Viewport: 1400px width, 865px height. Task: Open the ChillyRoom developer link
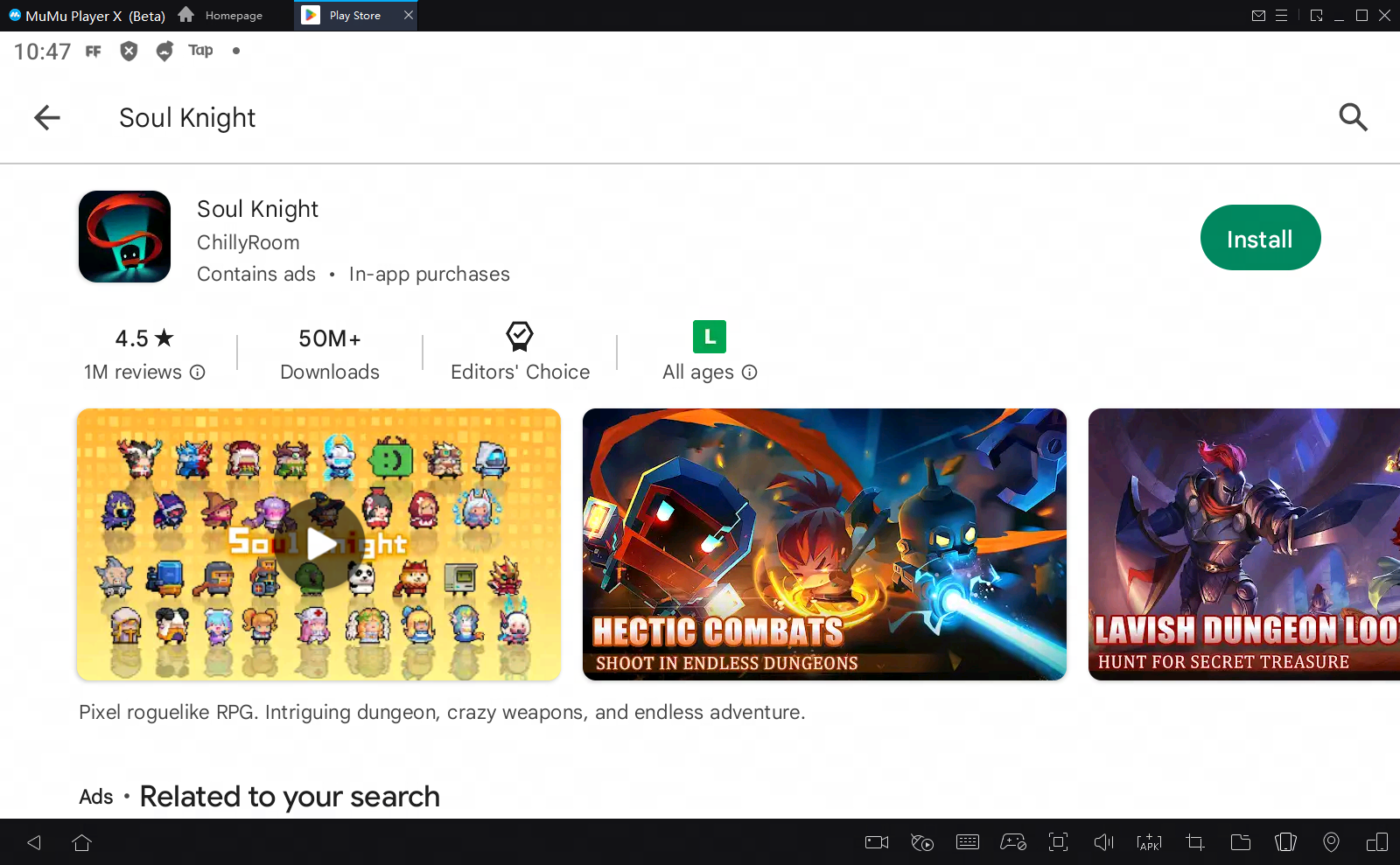tap(248, 242)
